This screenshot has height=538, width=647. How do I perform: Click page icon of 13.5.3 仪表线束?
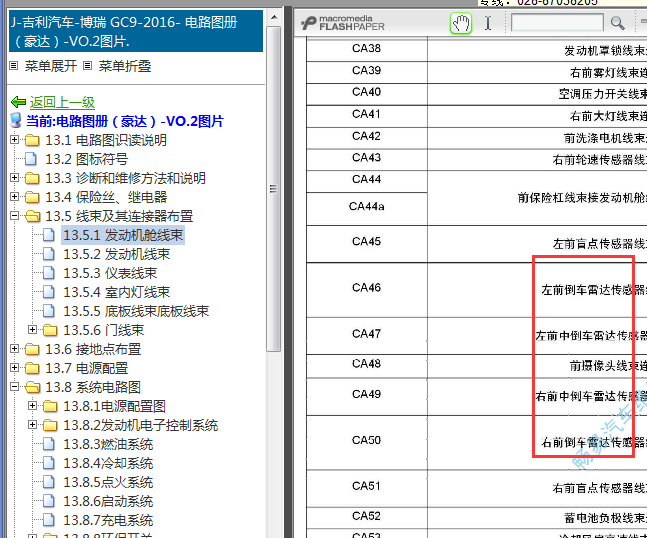[x=49, y=272]
